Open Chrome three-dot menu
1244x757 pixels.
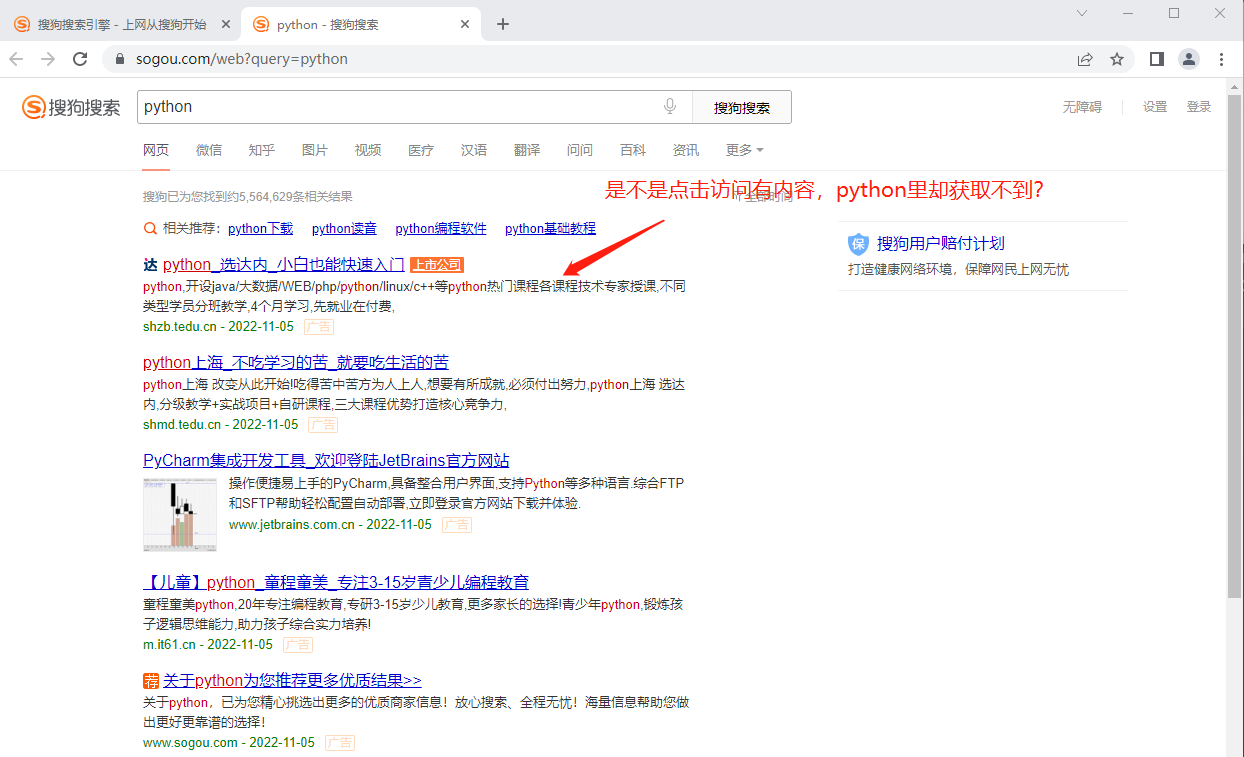pos(1221,59)
